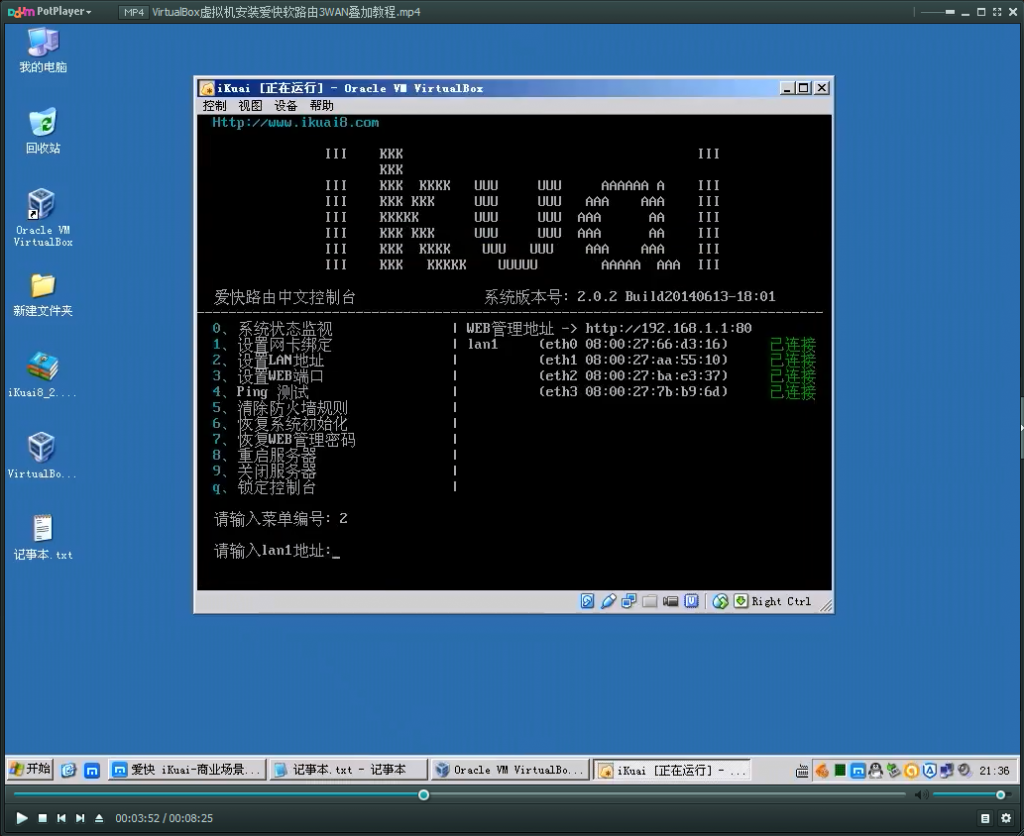The width and height of the screenshot is (1024, 836).
Task: Switch to 记事本.txt - 记事本 taskbar window
Action: 348,770
